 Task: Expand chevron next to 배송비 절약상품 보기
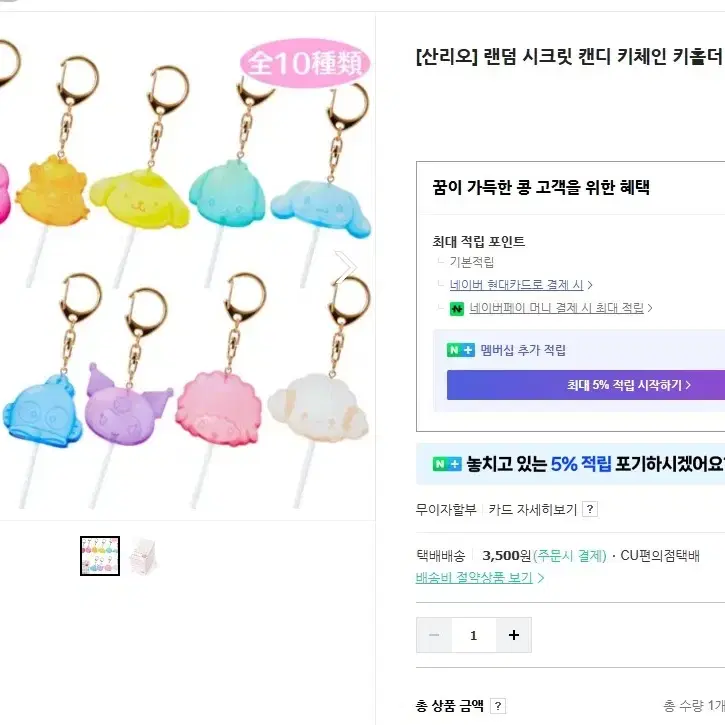pyautogui.click(x=541, y=578)
